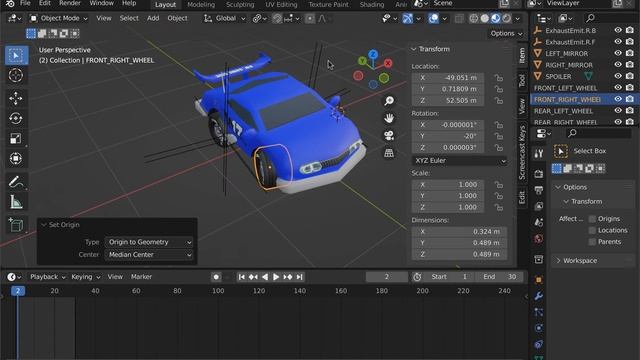The image size is (640, 360).
Task: Jump to the timeline start frame
Action: click(242, 277)
